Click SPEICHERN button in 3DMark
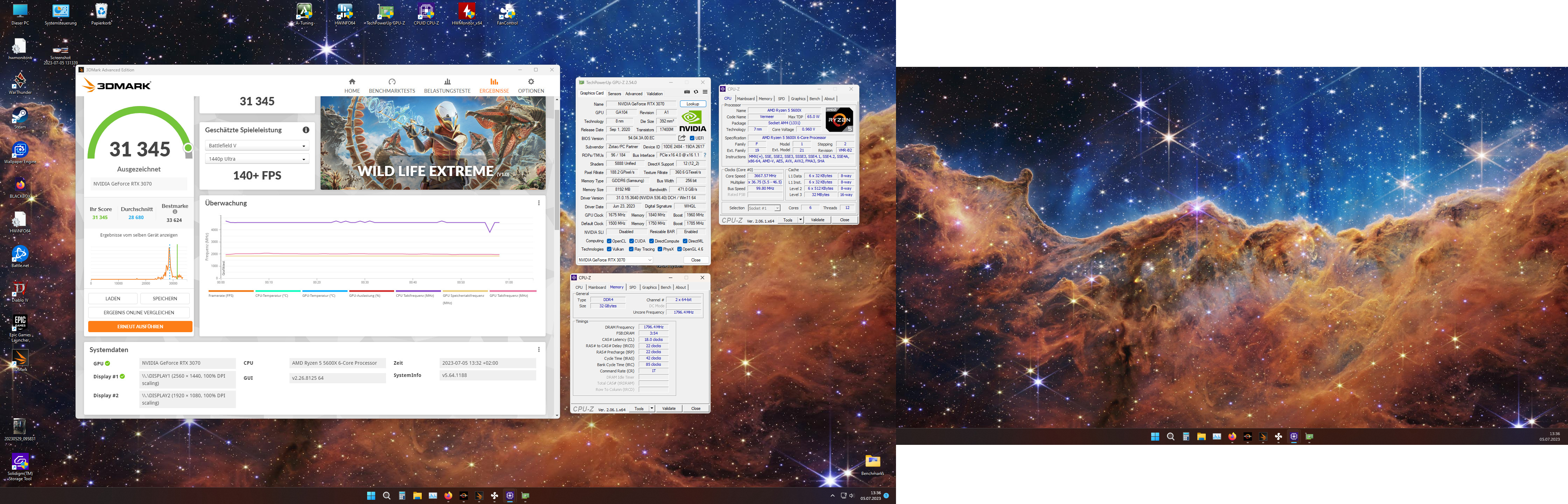The width and height of the screenshot is (1568, 504). [x=165, y=299]
